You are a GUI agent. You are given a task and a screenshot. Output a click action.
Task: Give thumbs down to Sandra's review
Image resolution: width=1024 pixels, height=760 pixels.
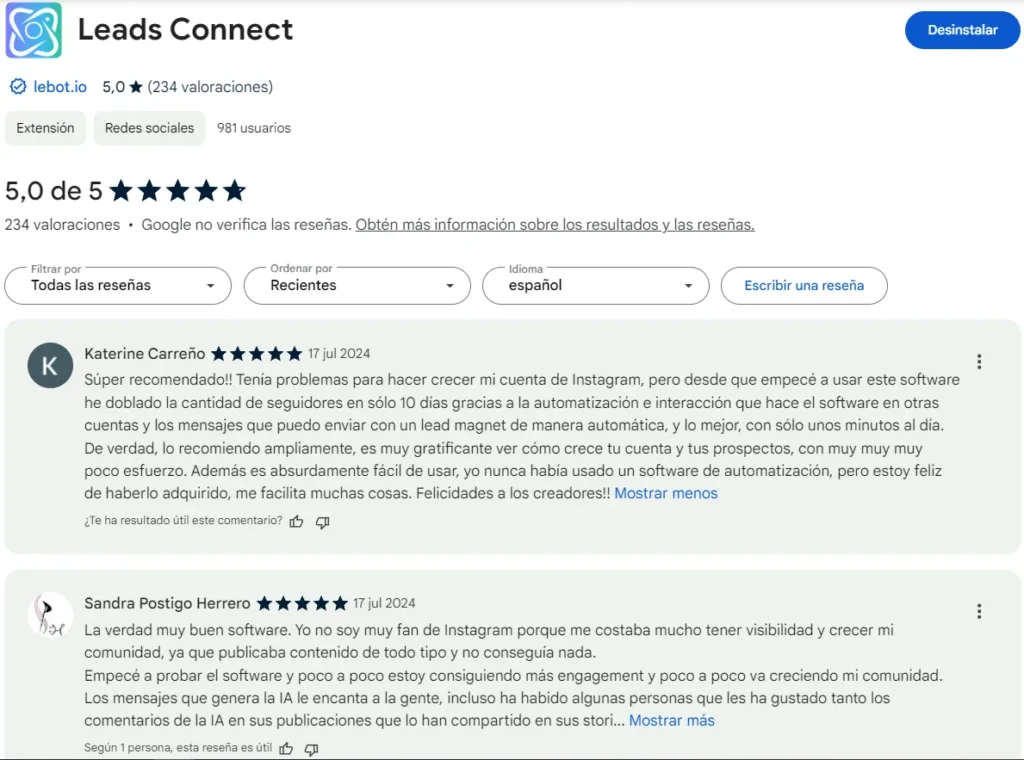click(x=310, y=748)
